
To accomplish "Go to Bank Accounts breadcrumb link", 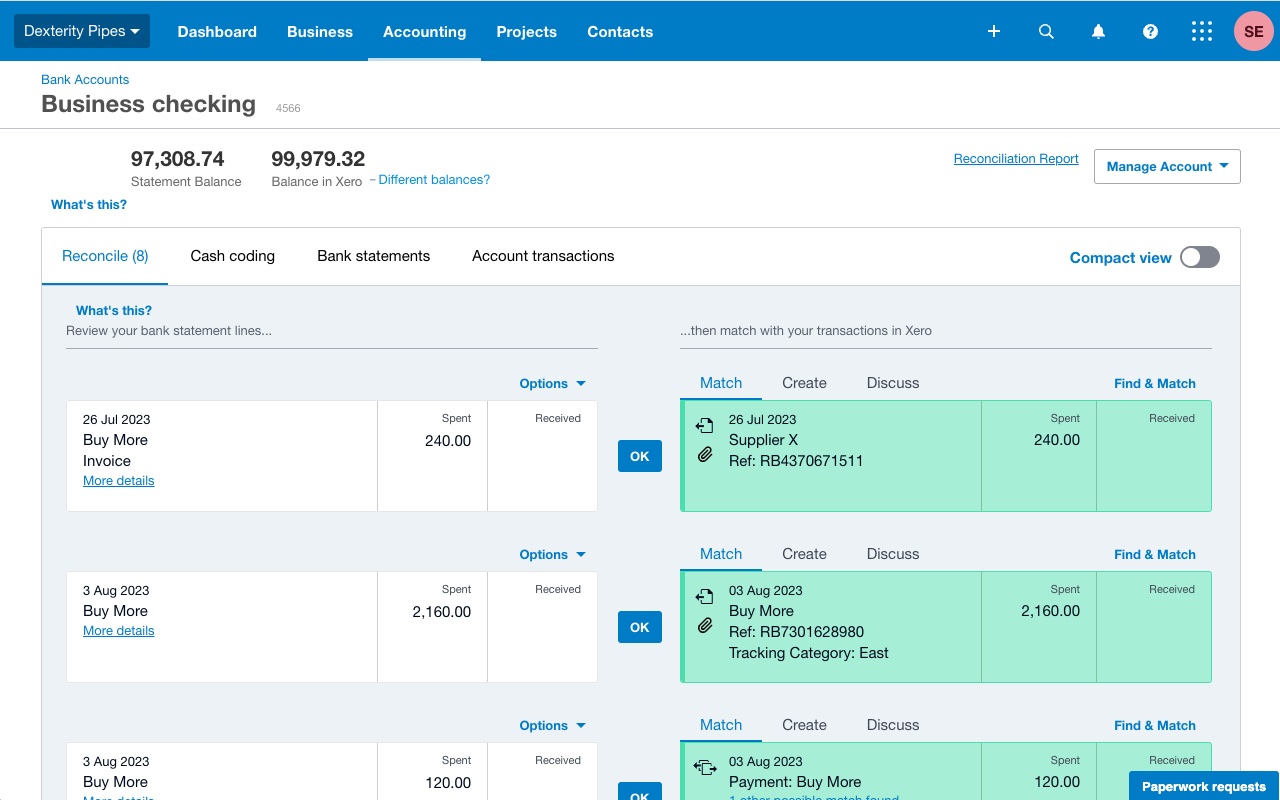I will point(85,79).
